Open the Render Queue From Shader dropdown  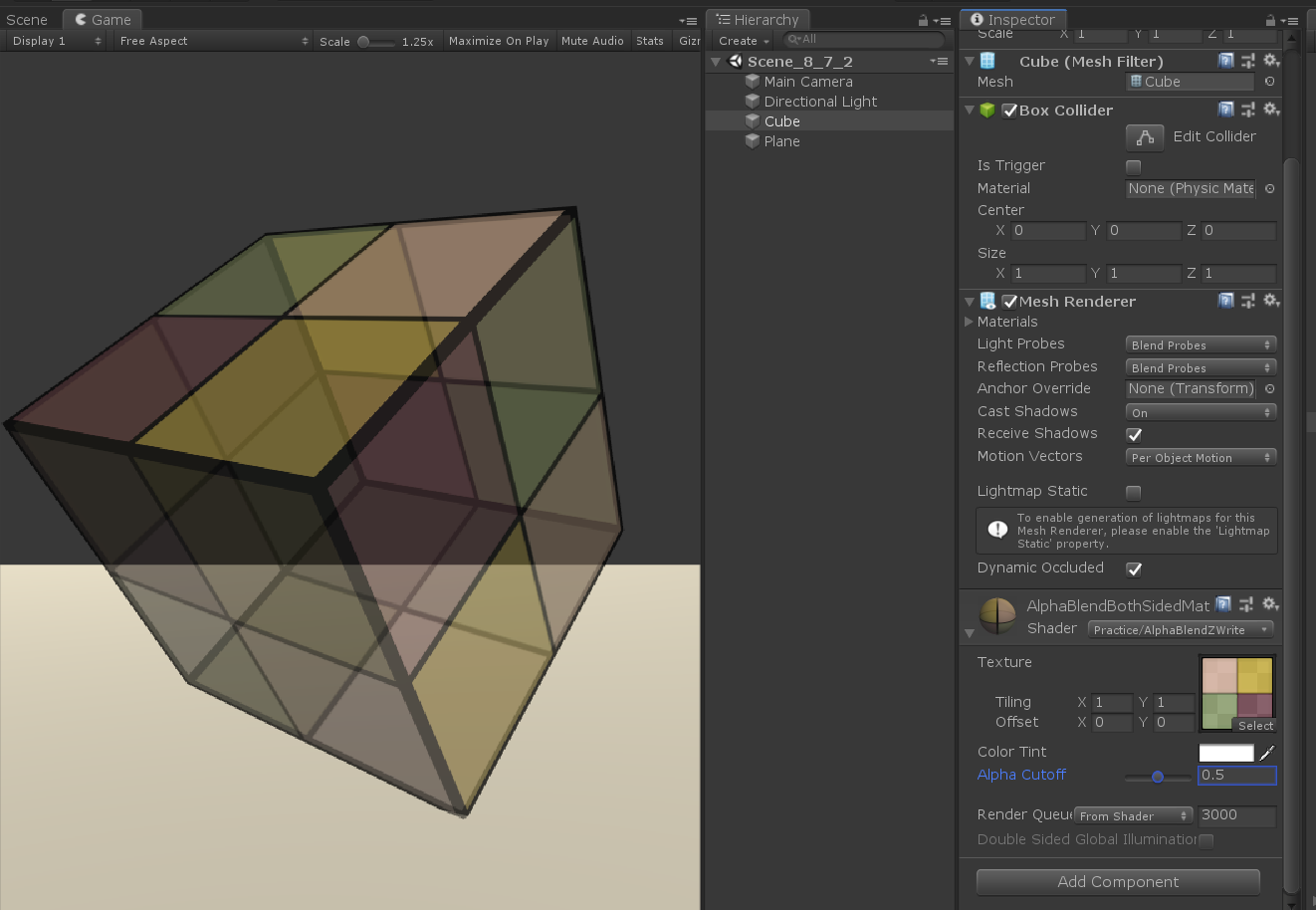(x=1133, y=815)
